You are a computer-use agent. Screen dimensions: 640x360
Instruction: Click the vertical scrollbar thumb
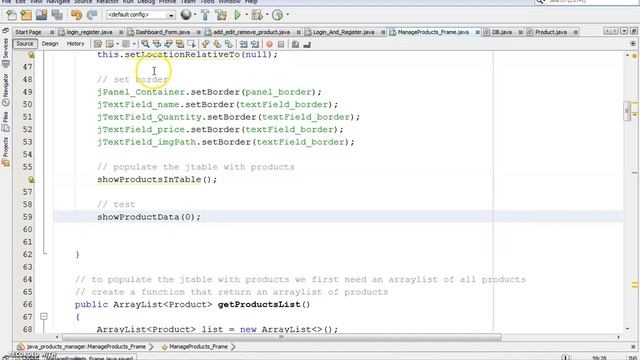click(x=627, y=111)
